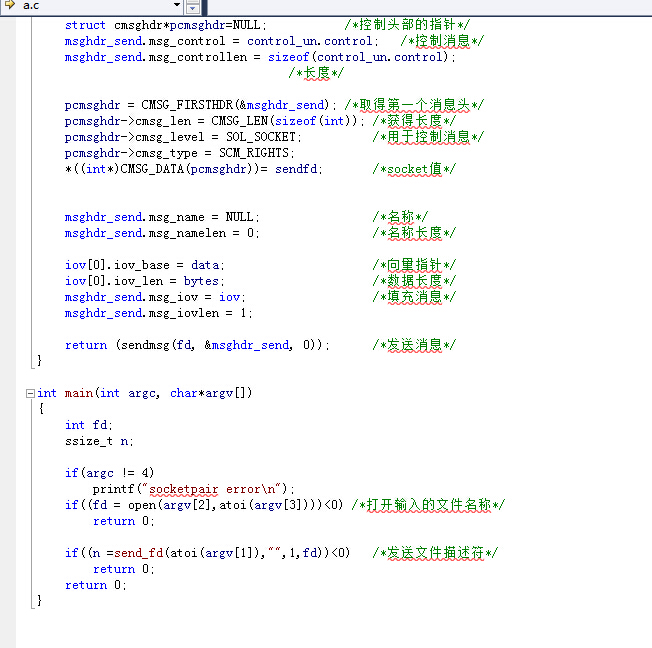Click 'CMSG_FIRSTHDR' in the code
The image size is (652, 648).
(188, 105)
